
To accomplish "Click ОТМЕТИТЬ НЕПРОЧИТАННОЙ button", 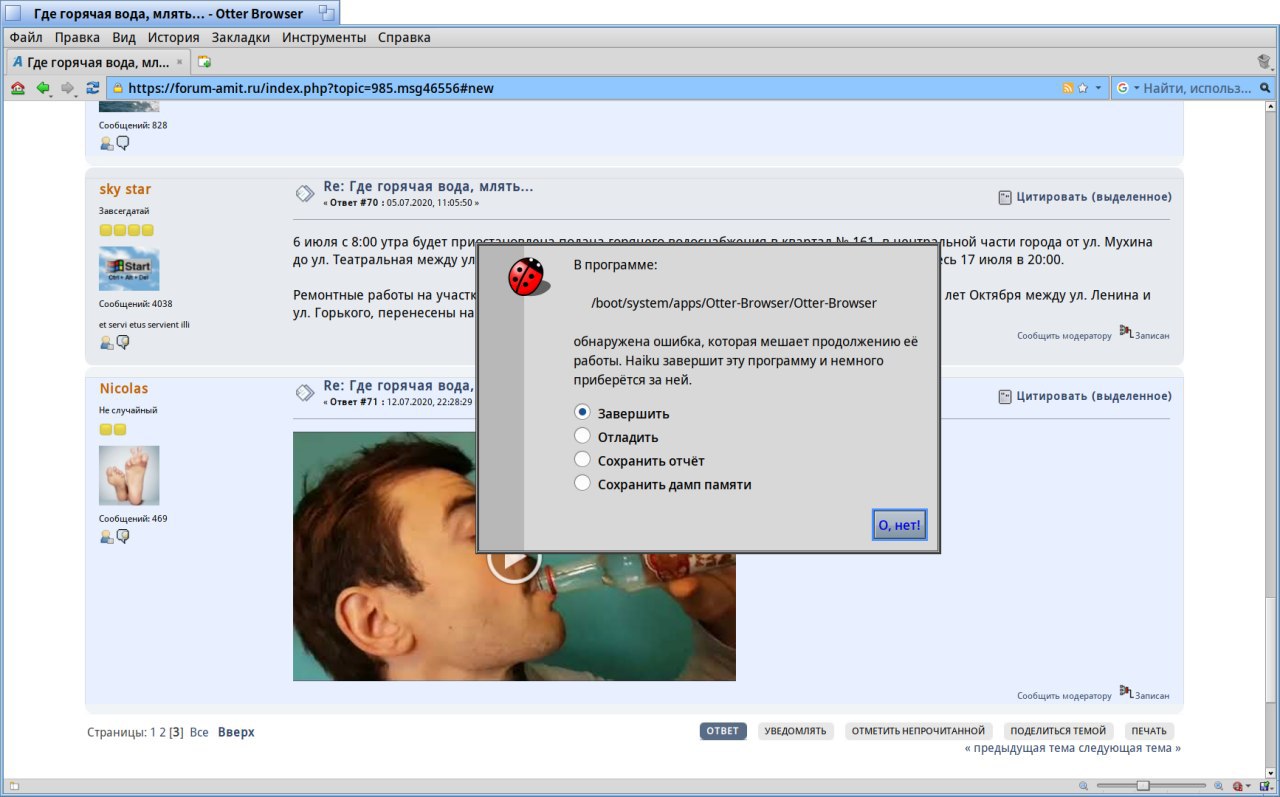I will coord(919,731).
